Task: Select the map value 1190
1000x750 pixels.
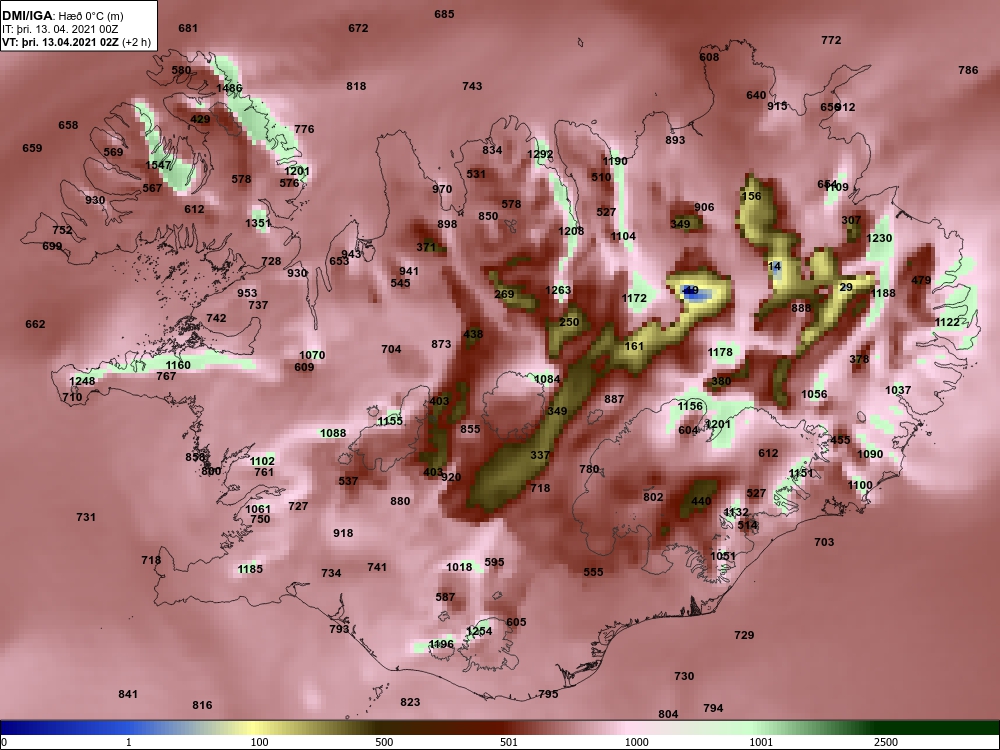Action: pos(615,161)
